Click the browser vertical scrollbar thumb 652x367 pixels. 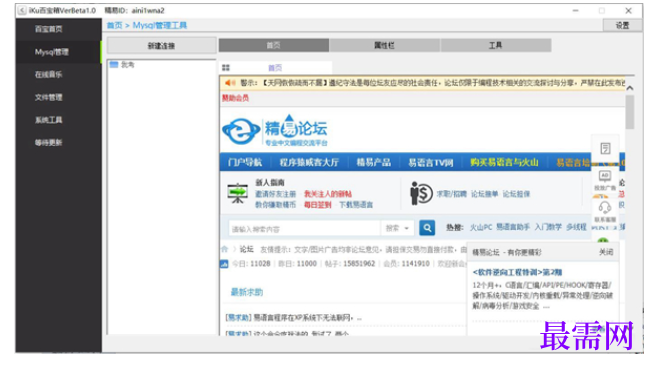click(630, 112)
